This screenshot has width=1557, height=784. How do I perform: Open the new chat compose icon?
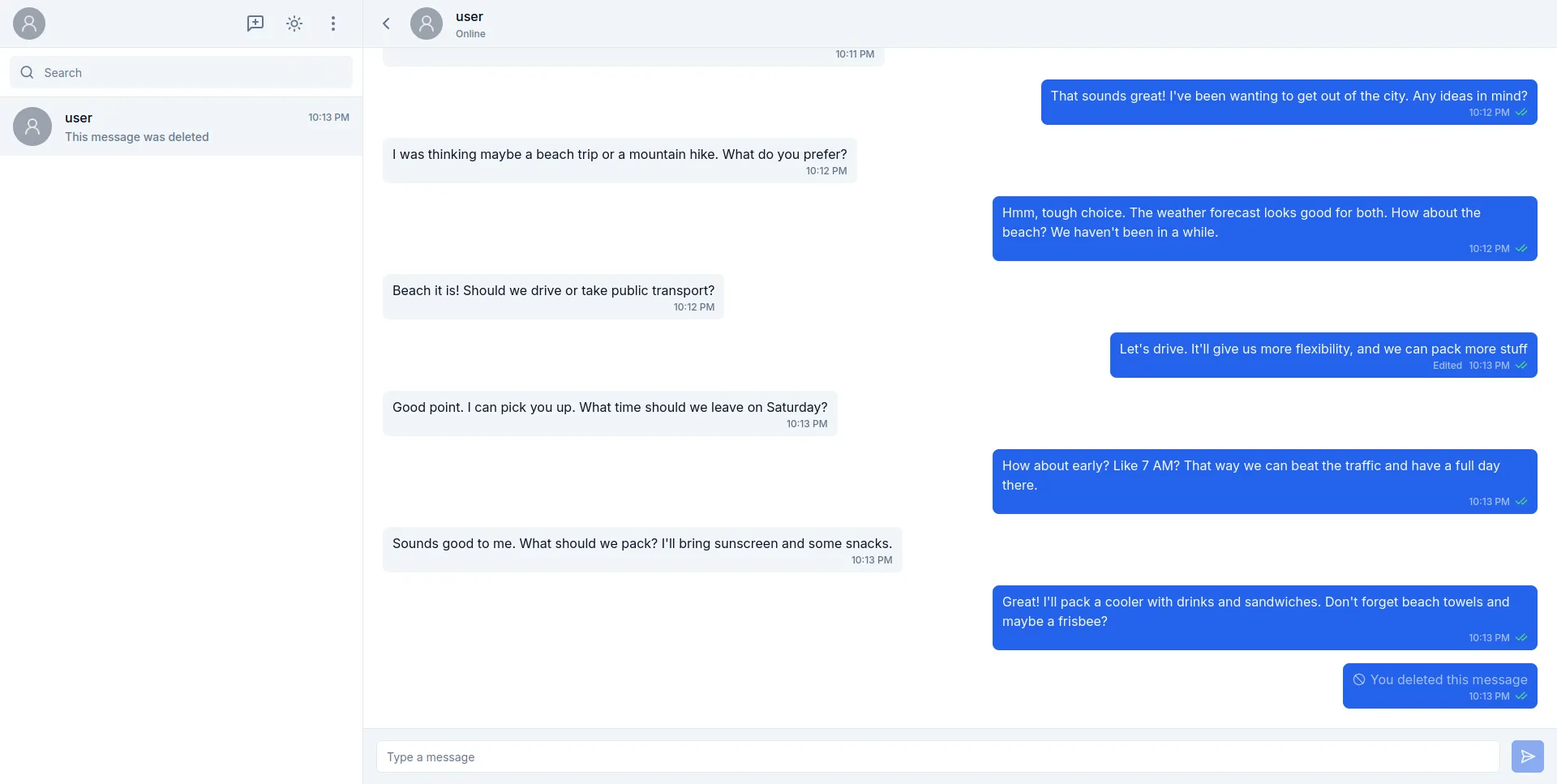click(255, 24)
